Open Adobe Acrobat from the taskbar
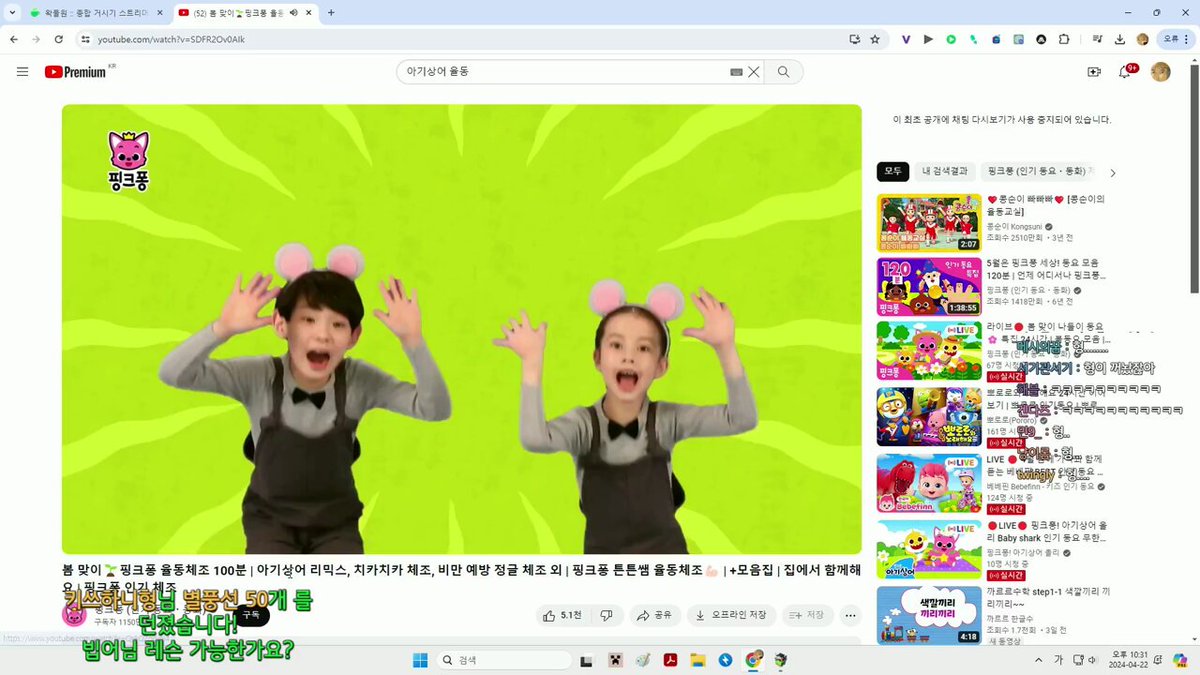The height and width of the screenshot is (675, 1200). (670, 660)
